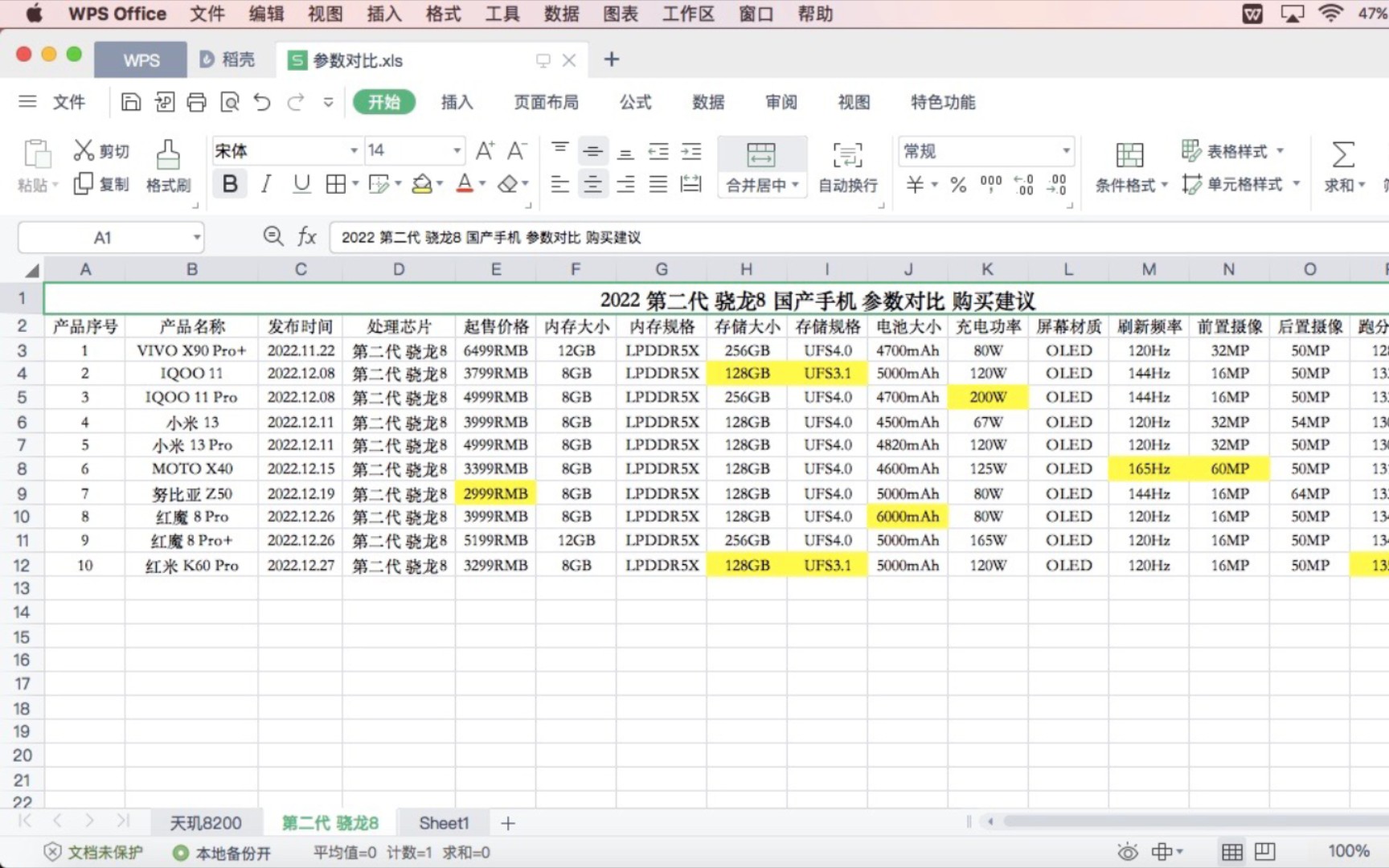Image resolution: width=1389 pixels, height=868 pixels.
Task: Toggle Italic formatting
Action: 265,184
